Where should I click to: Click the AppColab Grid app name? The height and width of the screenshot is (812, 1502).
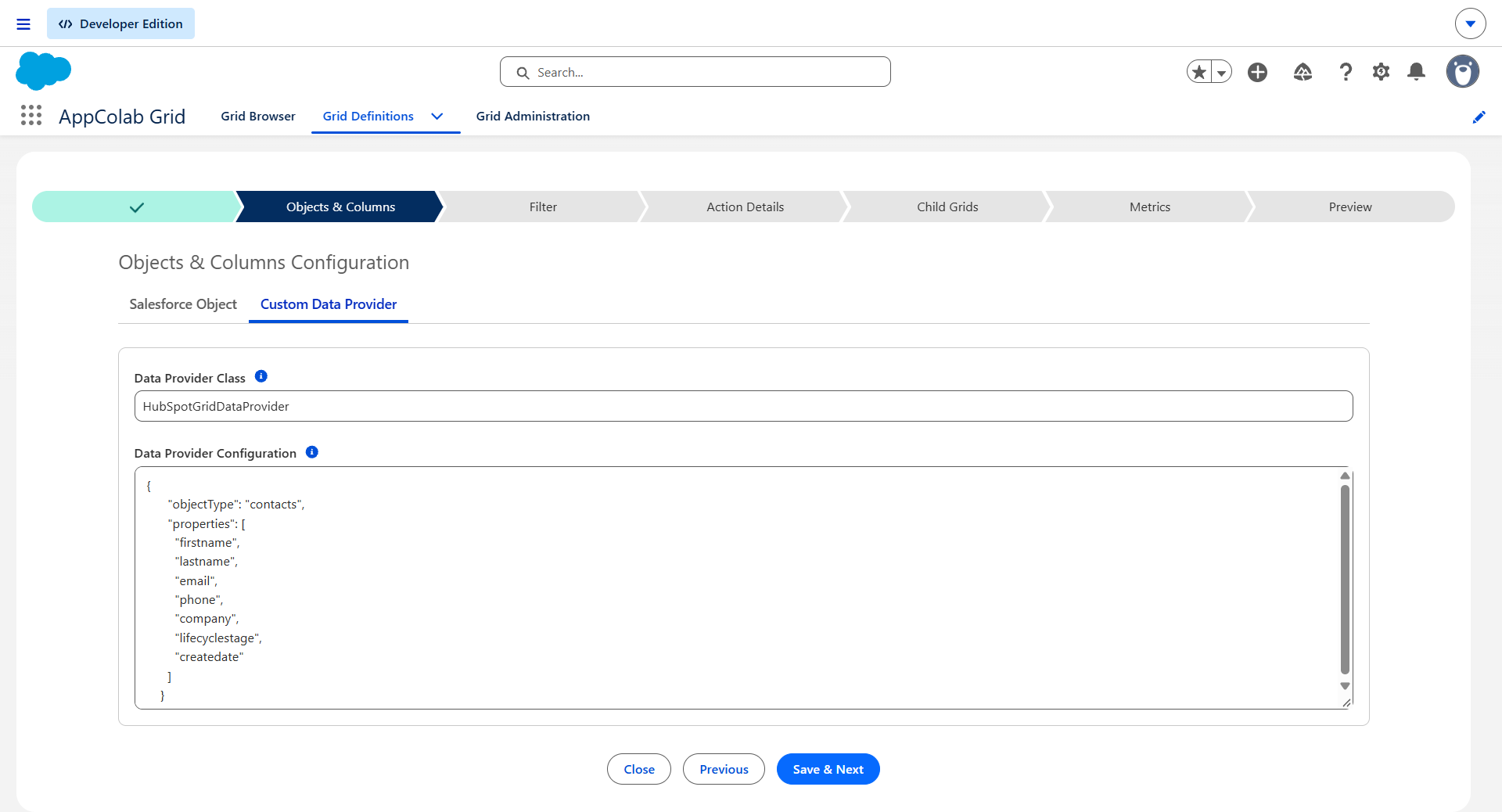(122, 117)
